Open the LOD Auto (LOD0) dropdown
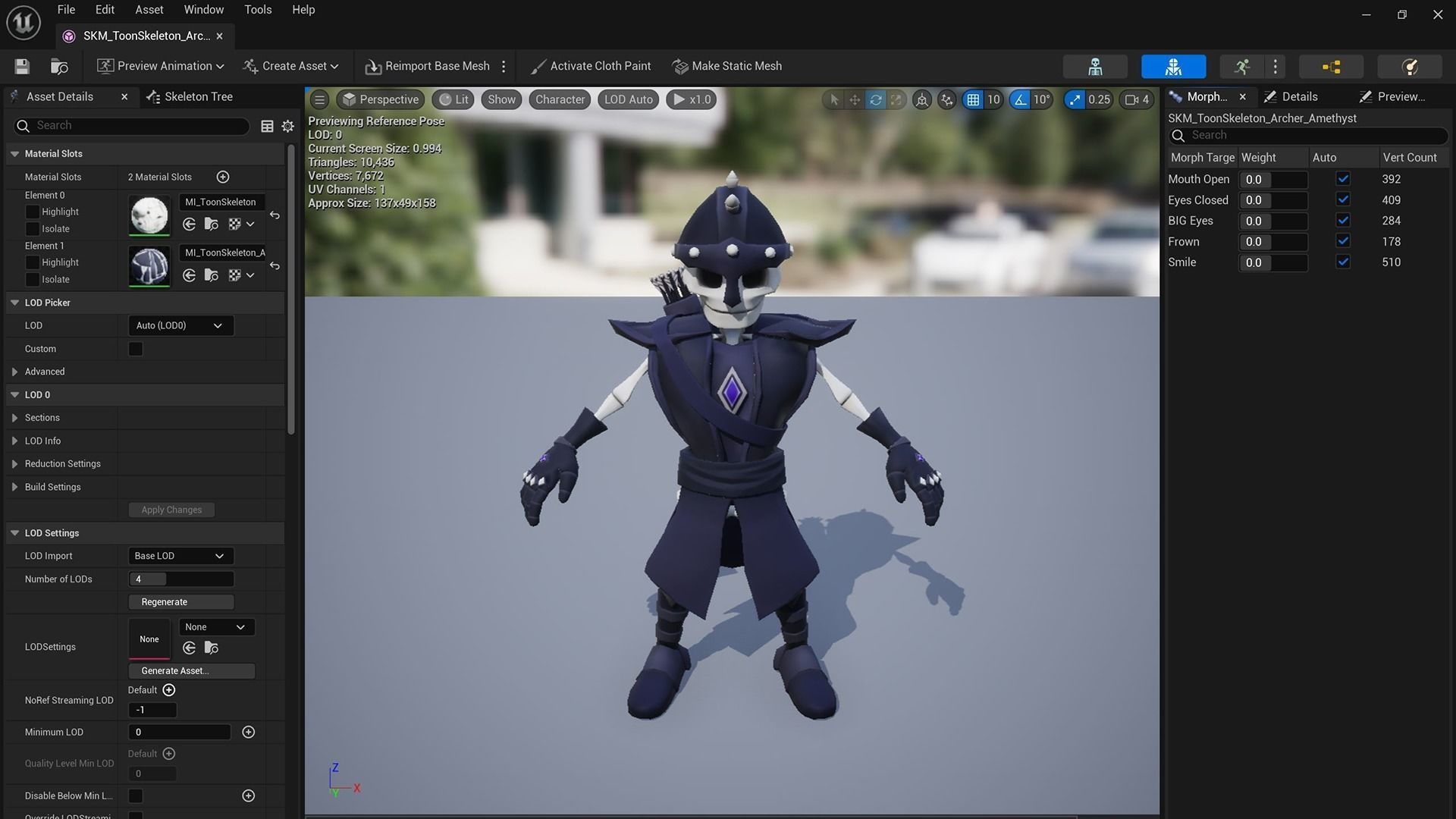The width and height of the screenshot is (1456, 819). click(180, 325)
